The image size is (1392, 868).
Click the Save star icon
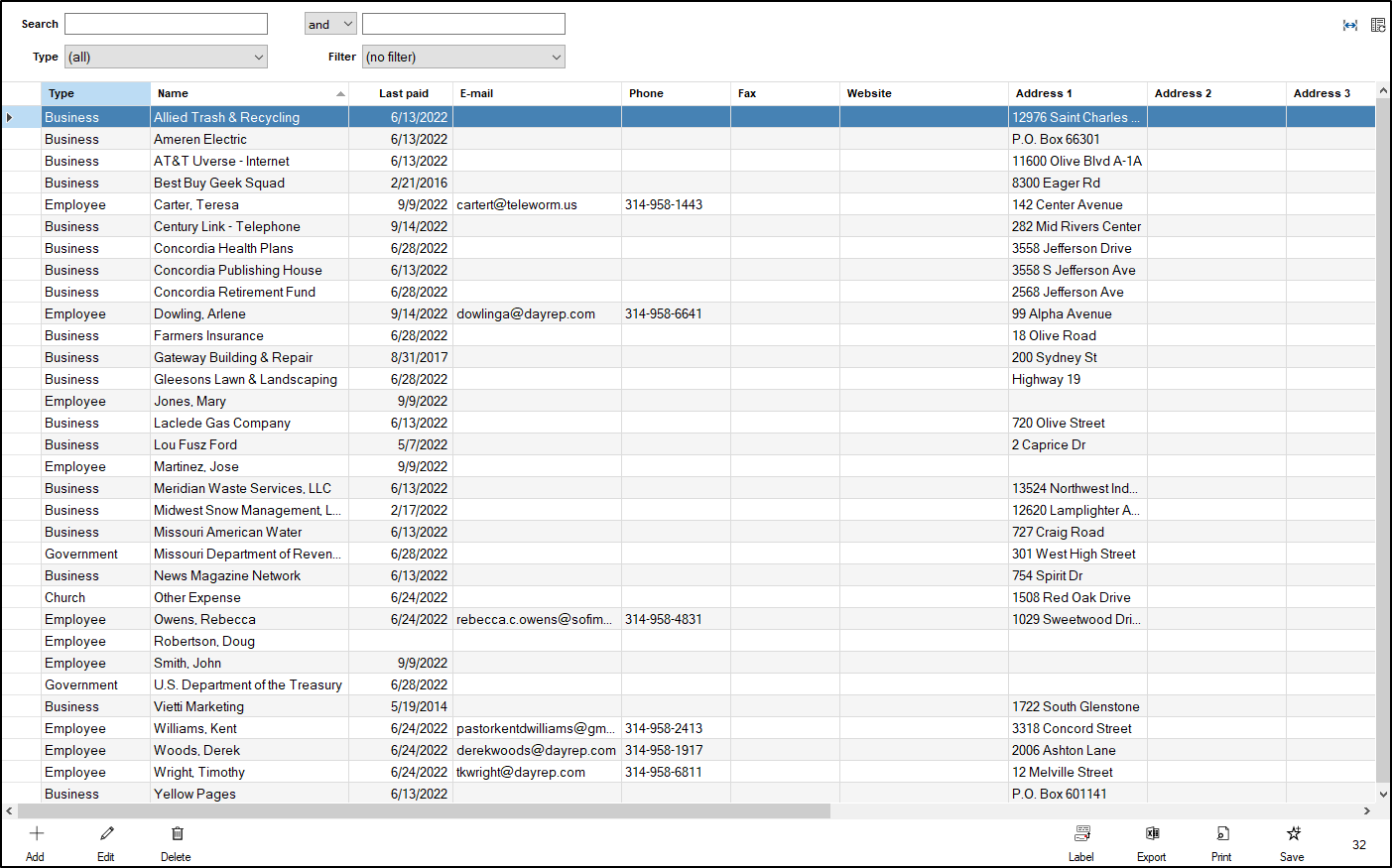tap(1293, 834)
